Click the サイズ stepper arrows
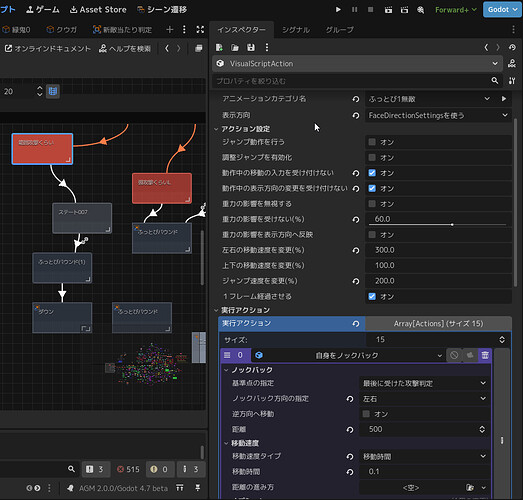Viewport: 523px width, 500px height. [502, 340]
